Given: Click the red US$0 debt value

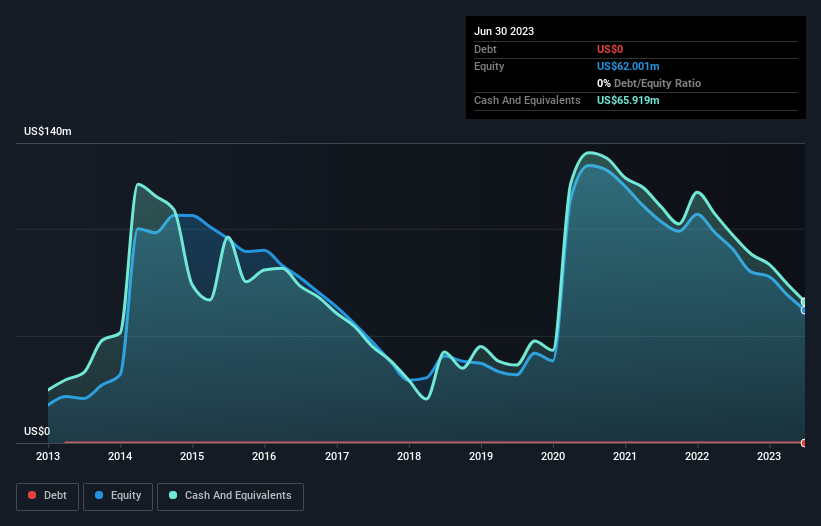Looking at the screenshot, I should click(610, 49).
